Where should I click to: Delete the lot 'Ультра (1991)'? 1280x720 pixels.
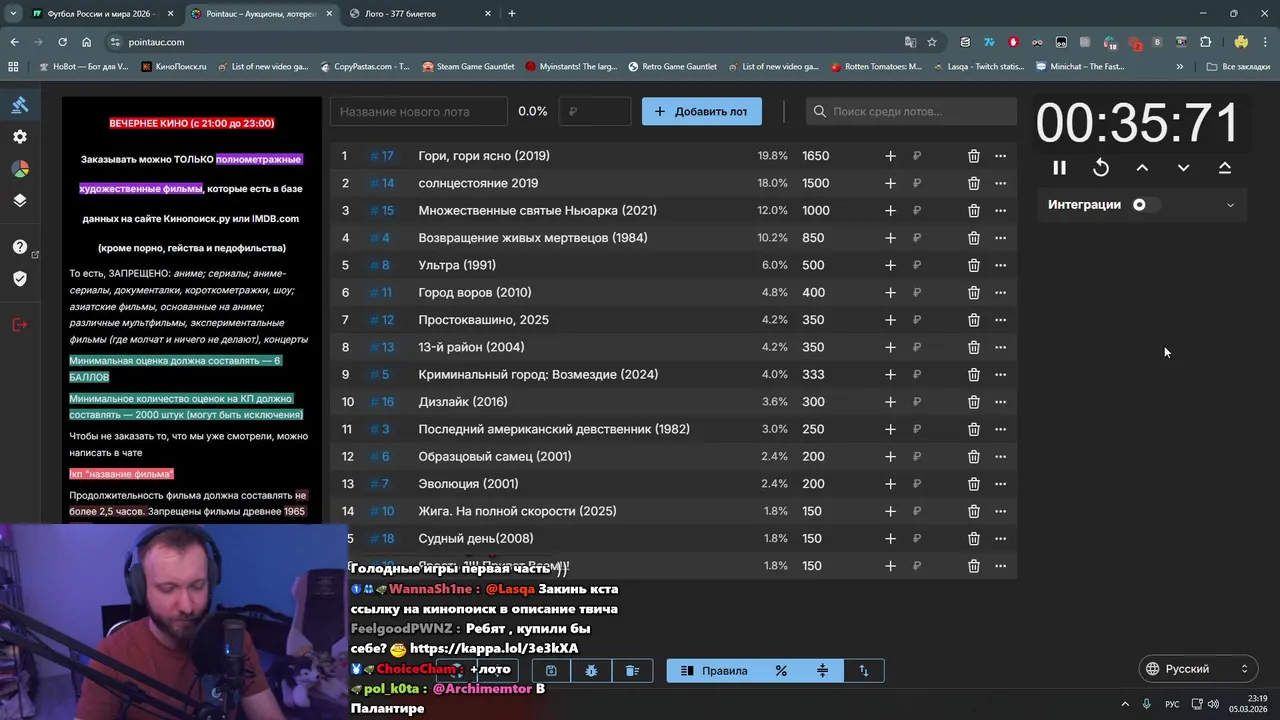[973, 265]
